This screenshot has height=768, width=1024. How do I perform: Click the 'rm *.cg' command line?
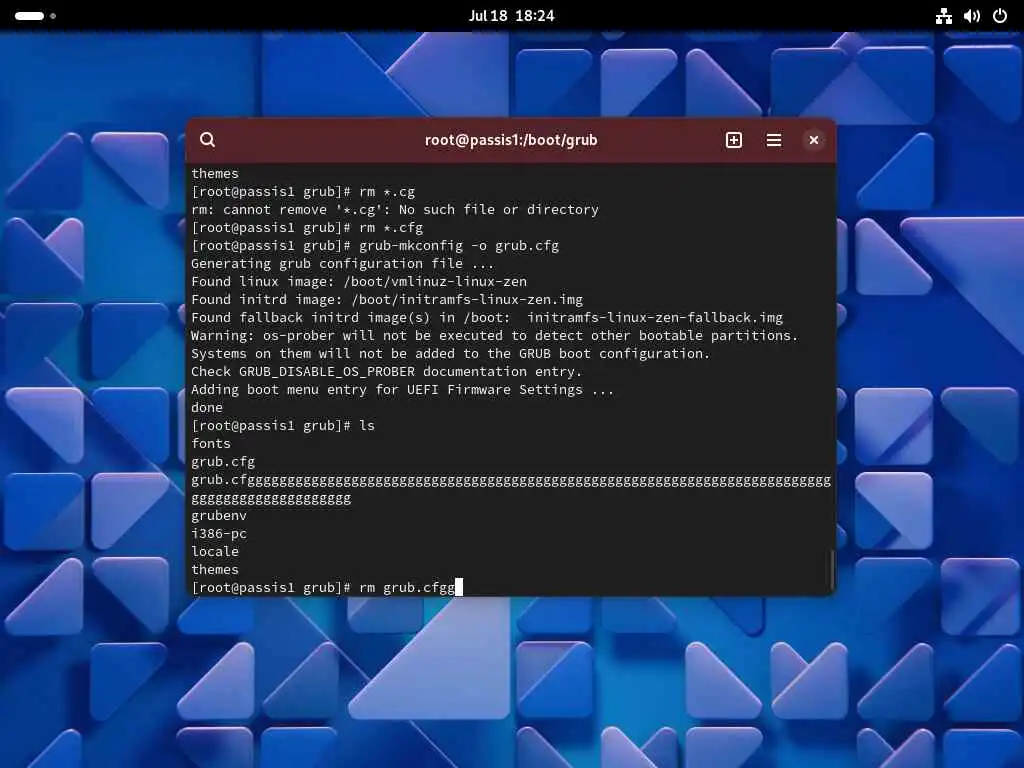303,191
